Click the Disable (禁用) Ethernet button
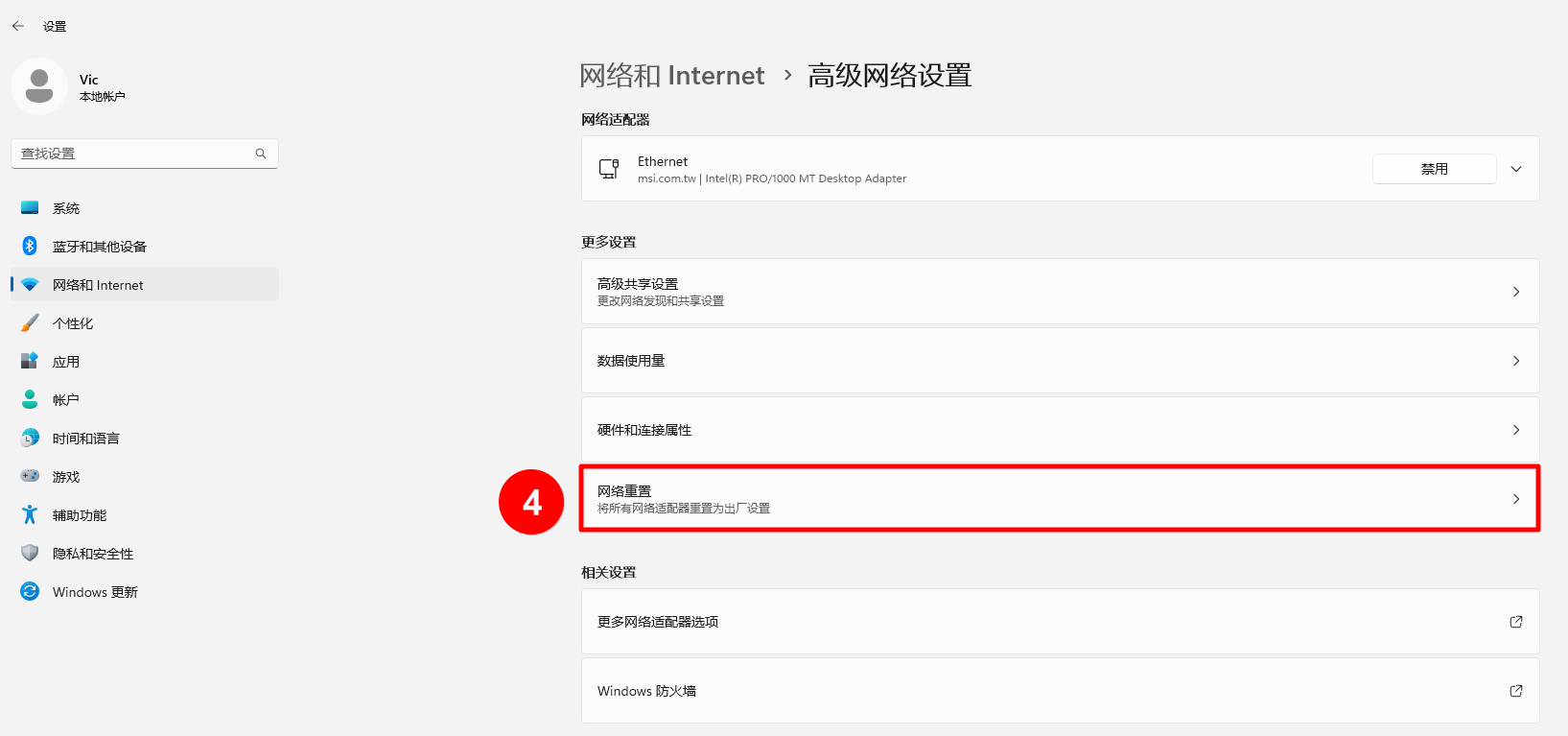 coord(1434,169)
